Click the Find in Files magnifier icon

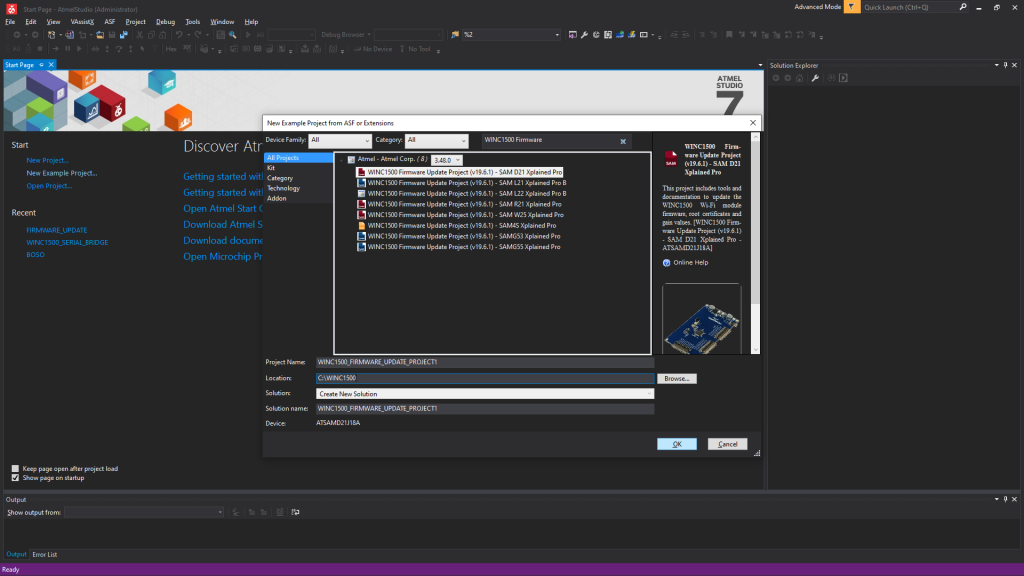pyautogui.click(x=232, y=35)
